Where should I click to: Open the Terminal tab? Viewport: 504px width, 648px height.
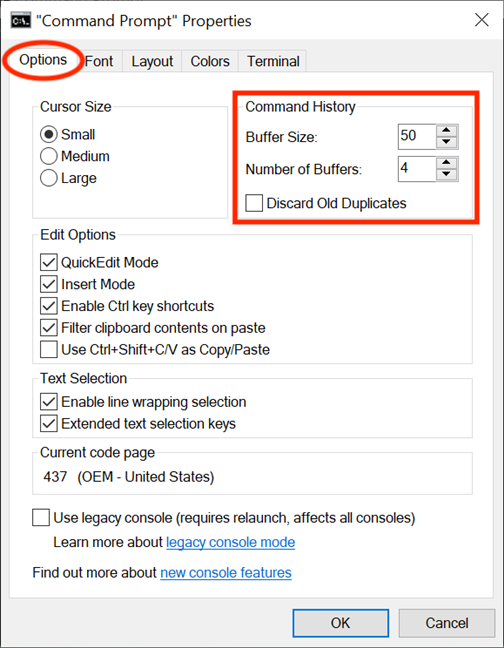pos(273,61)
